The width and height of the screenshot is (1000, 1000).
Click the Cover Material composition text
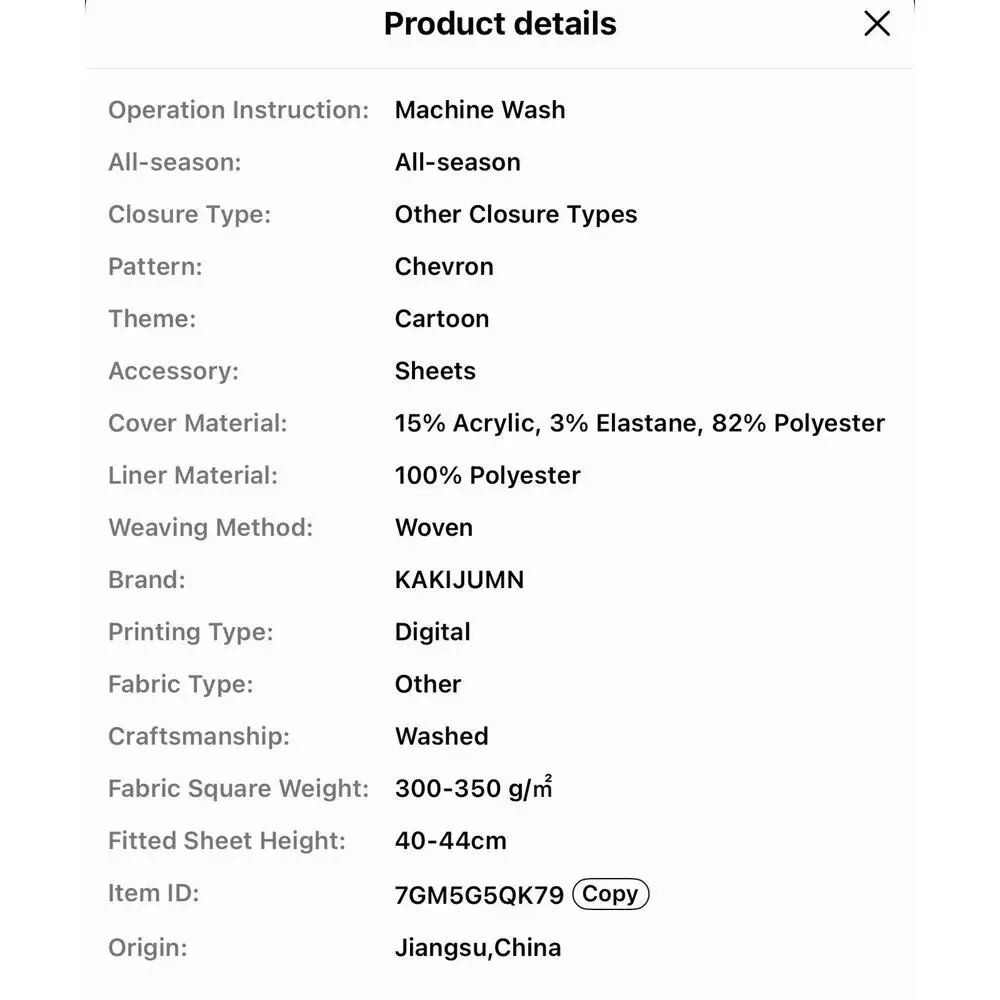[640, 423]
